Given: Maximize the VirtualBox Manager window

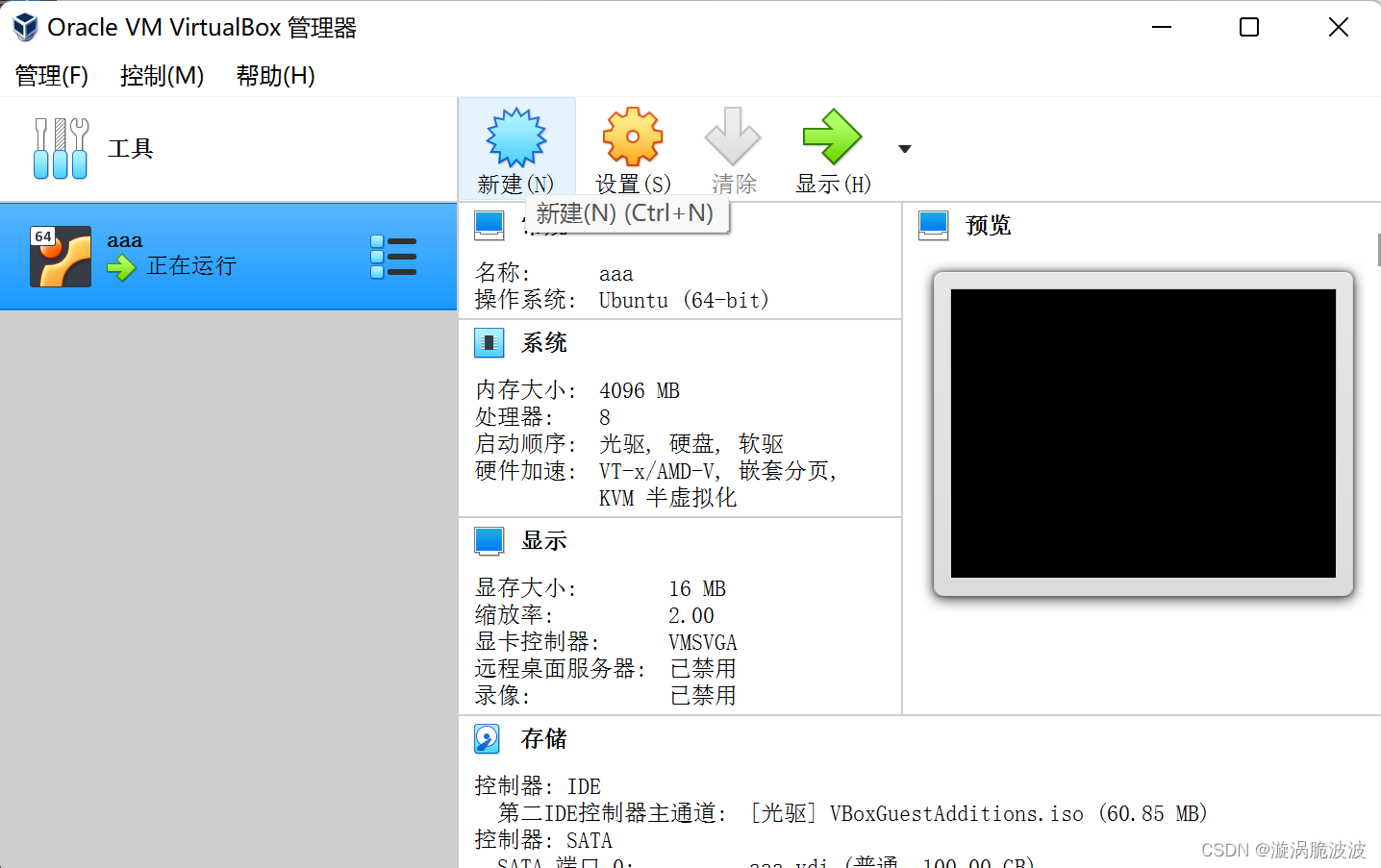Looking at the screenshot, I should (1249, 27).
